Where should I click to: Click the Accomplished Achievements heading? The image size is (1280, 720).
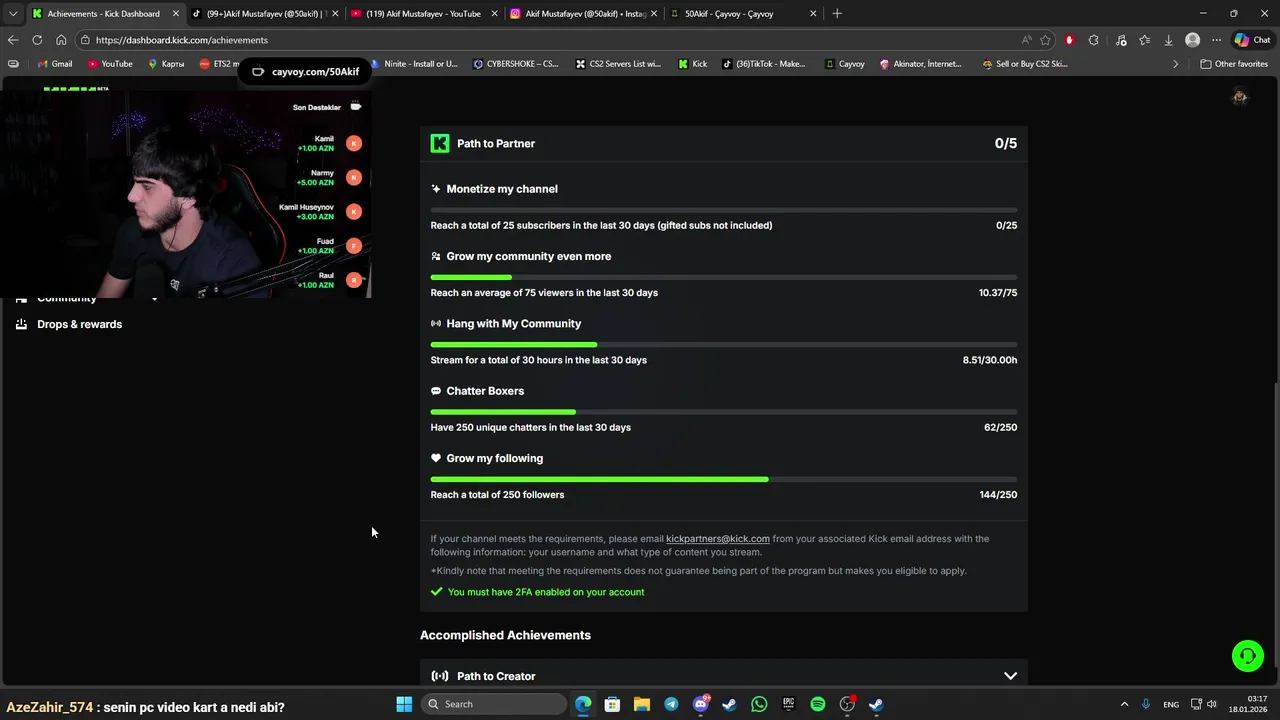click(505, 635)
